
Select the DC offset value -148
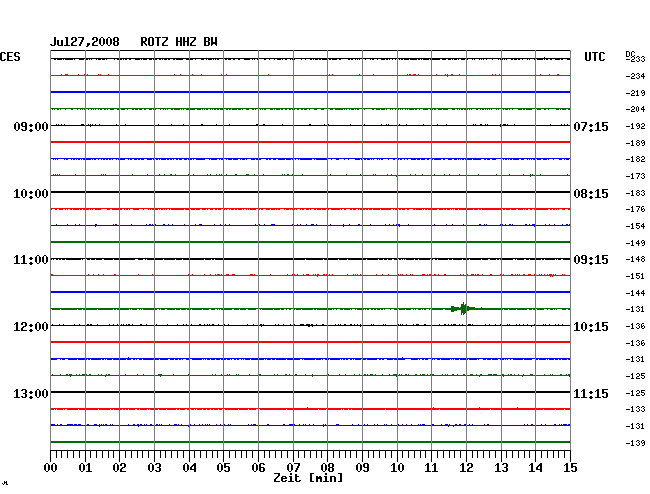point(635,259)
